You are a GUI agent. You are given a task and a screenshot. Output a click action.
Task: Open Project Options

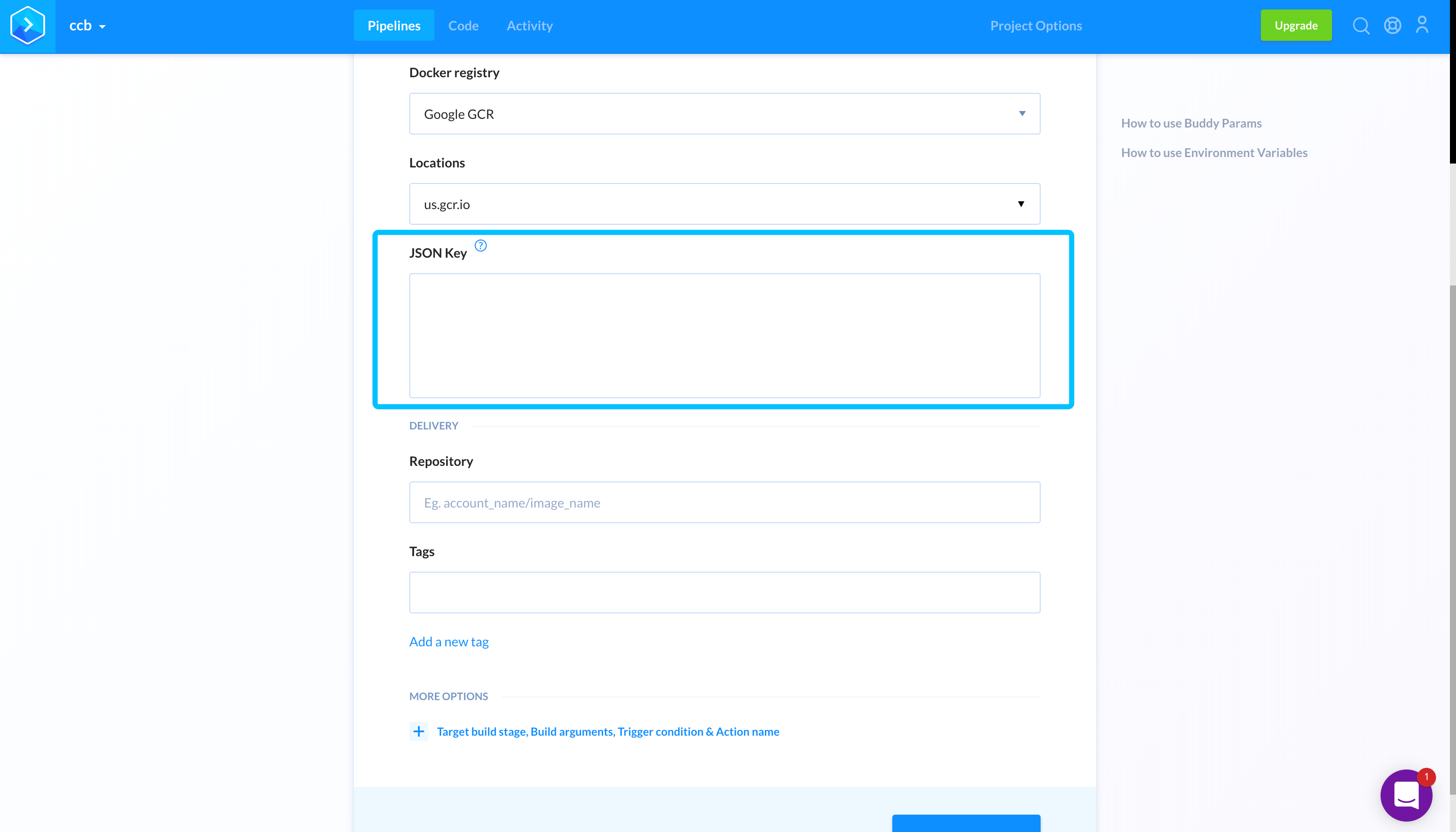tap(1036, 26)
